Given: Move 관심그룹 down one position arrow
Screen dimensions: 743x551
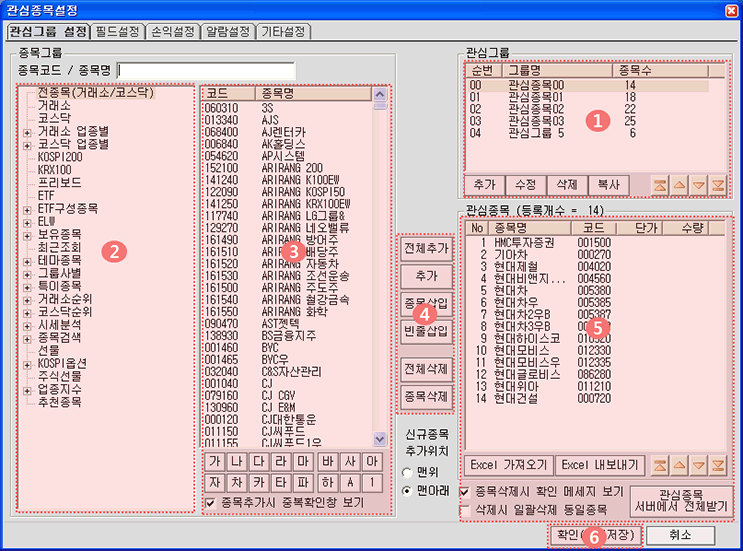Looking at the screenshot, I should [698, 185].
